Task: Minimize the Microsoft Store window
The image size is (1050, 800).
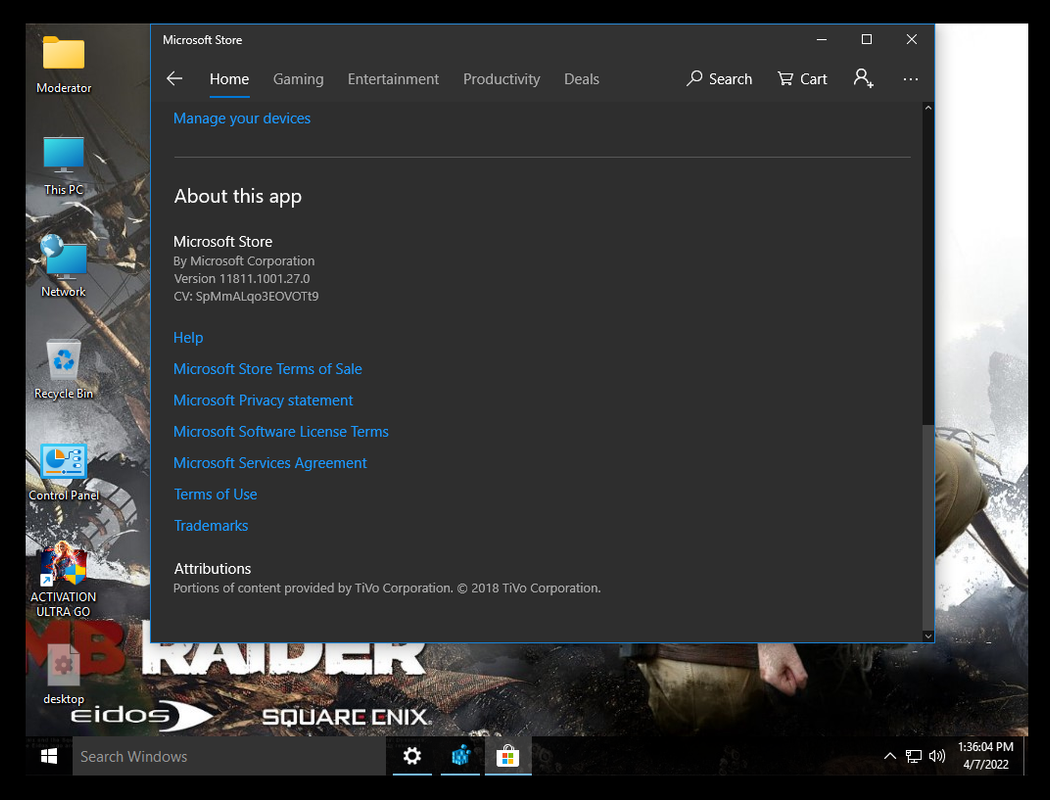Action: tap(822, 39)
